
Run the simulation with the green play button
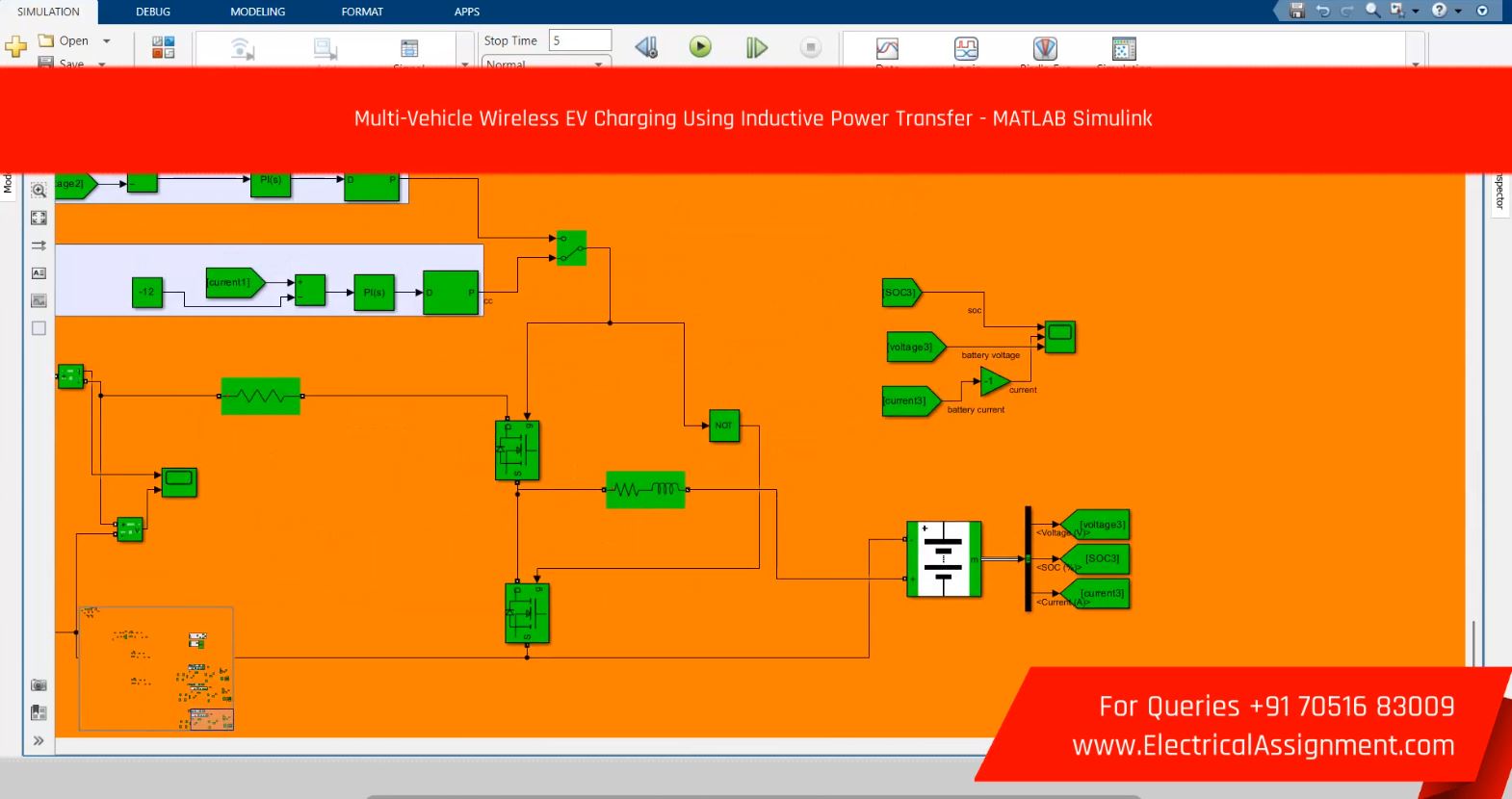[x=700, y=46]
